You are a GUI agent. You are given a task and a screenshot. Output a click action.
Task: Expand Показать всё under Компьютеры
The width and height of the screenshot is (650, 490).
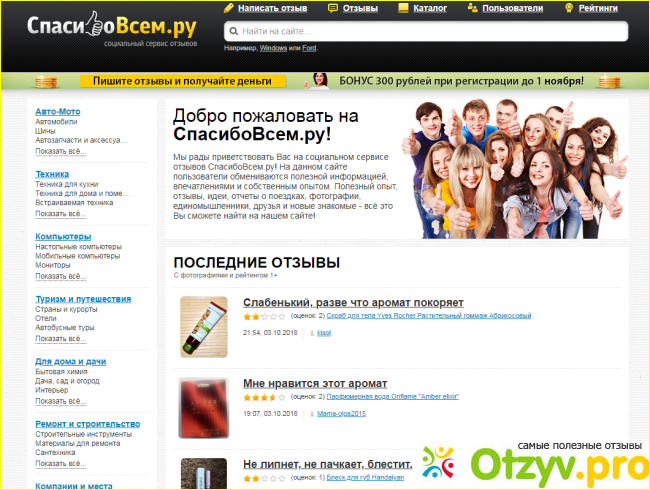[x=62, y=276]
